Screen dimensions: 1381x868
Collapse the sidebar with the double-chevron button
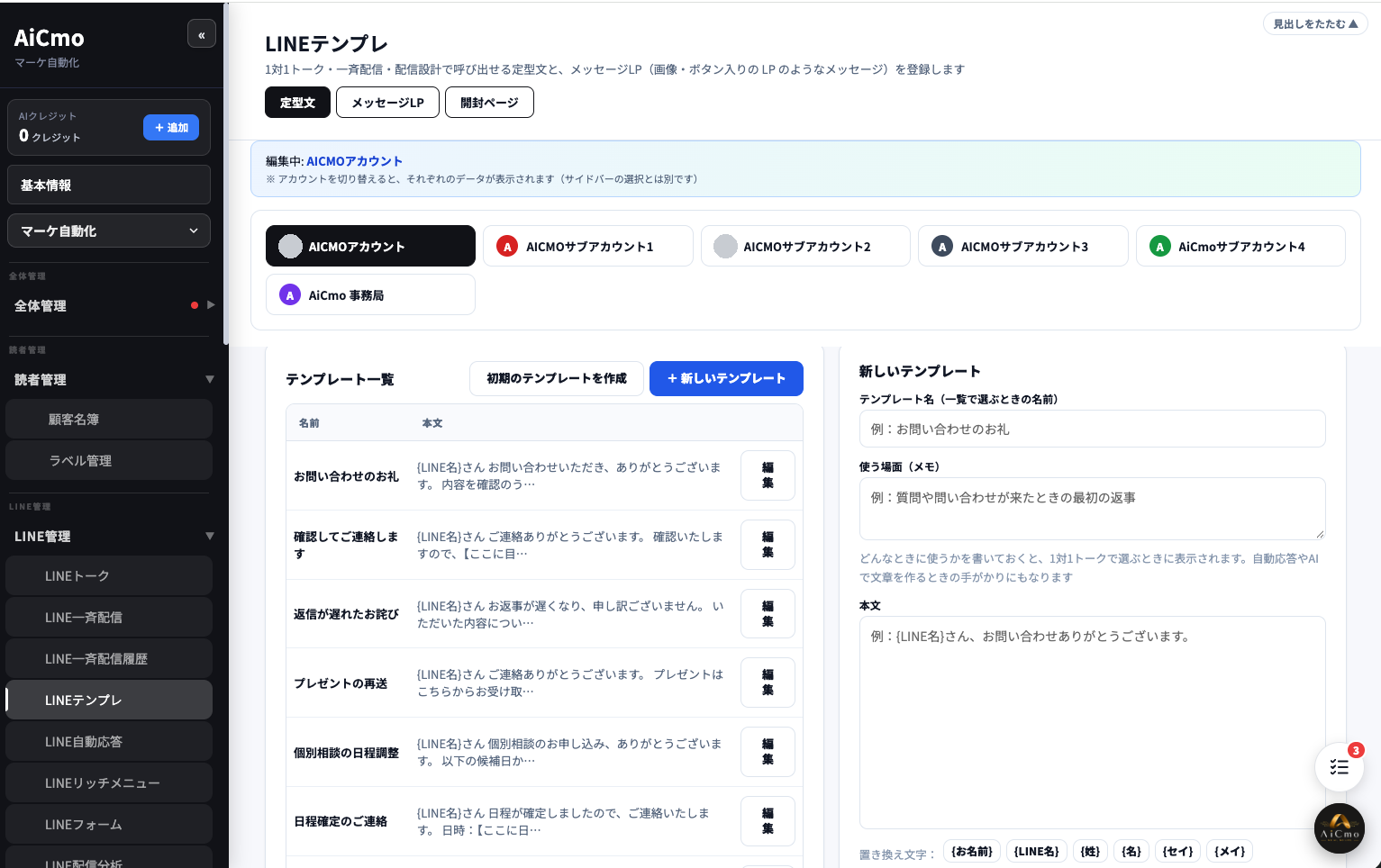202,34
